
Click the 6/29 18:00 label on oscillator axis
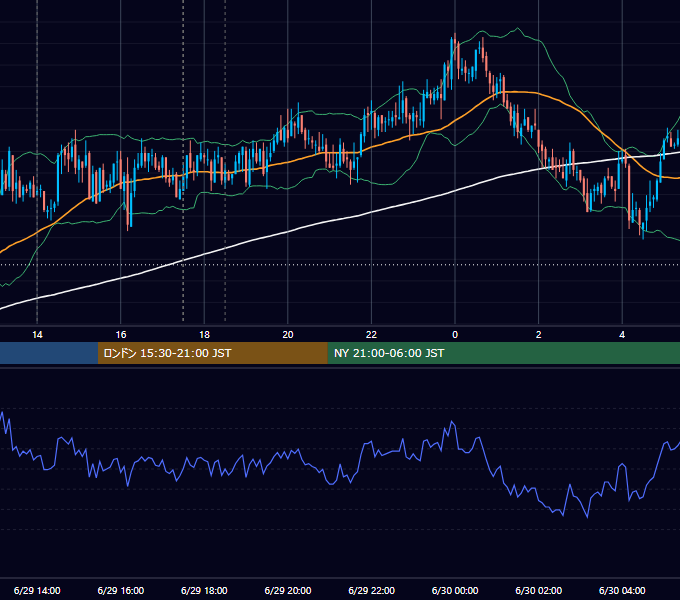[x=204, y=590]
